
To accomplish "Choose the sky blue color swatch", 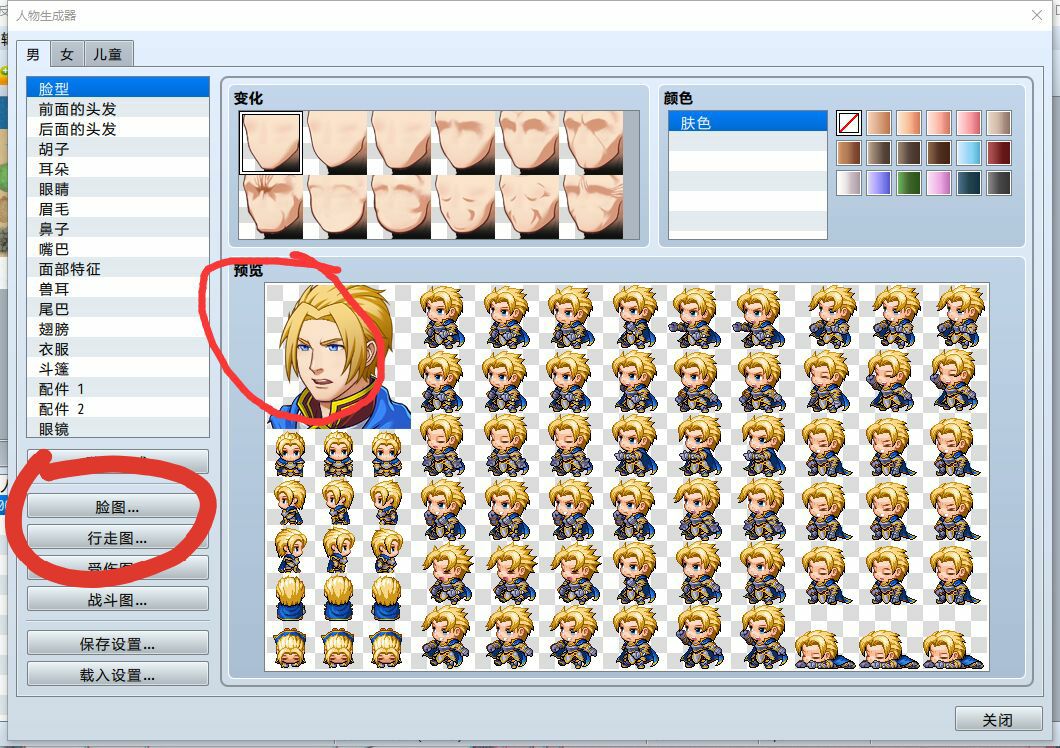I will pyautogui.click(x=968, y=153).
